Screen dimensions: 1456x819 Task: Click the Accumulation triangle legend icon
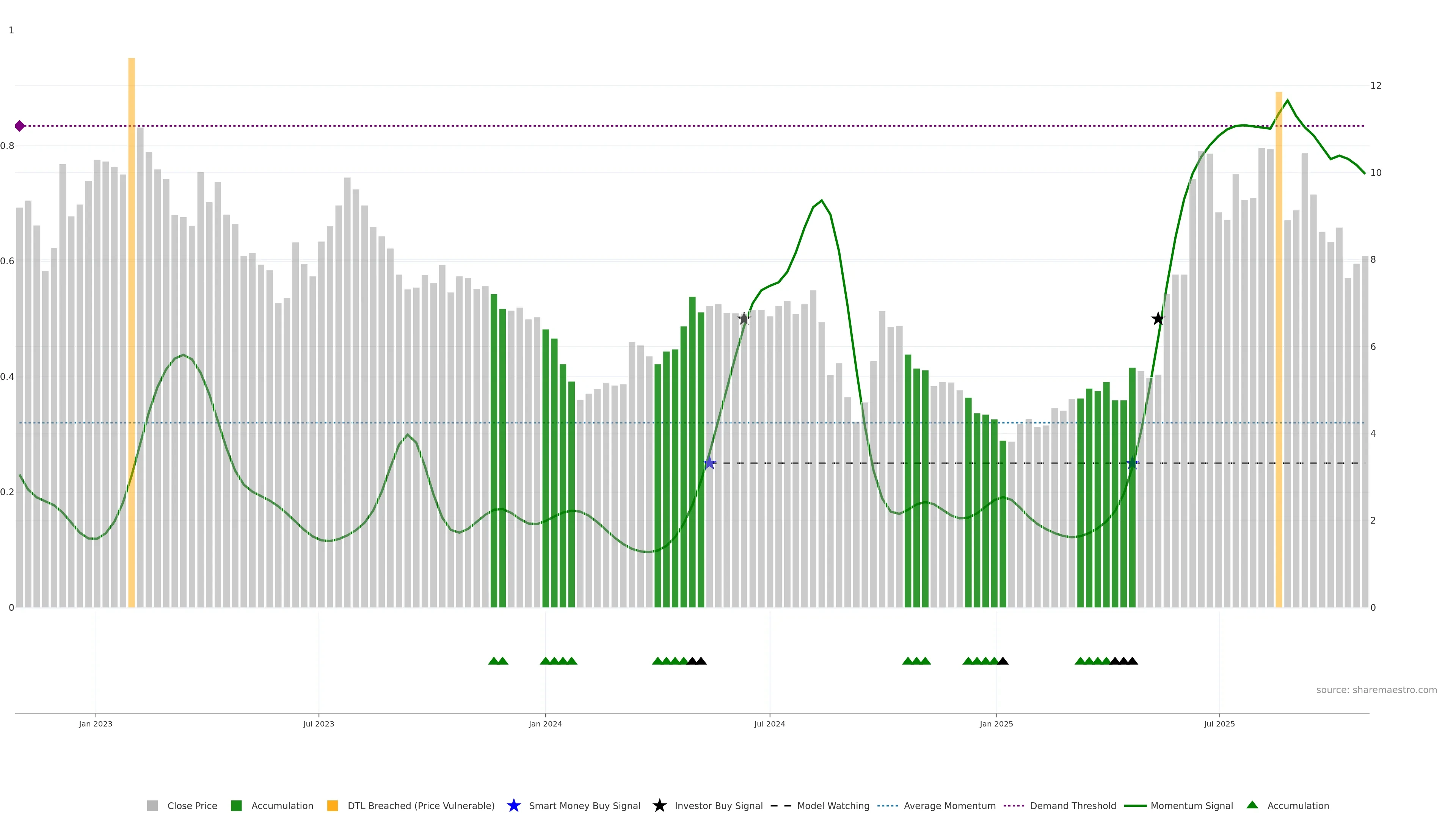(x=1252, y=805)
